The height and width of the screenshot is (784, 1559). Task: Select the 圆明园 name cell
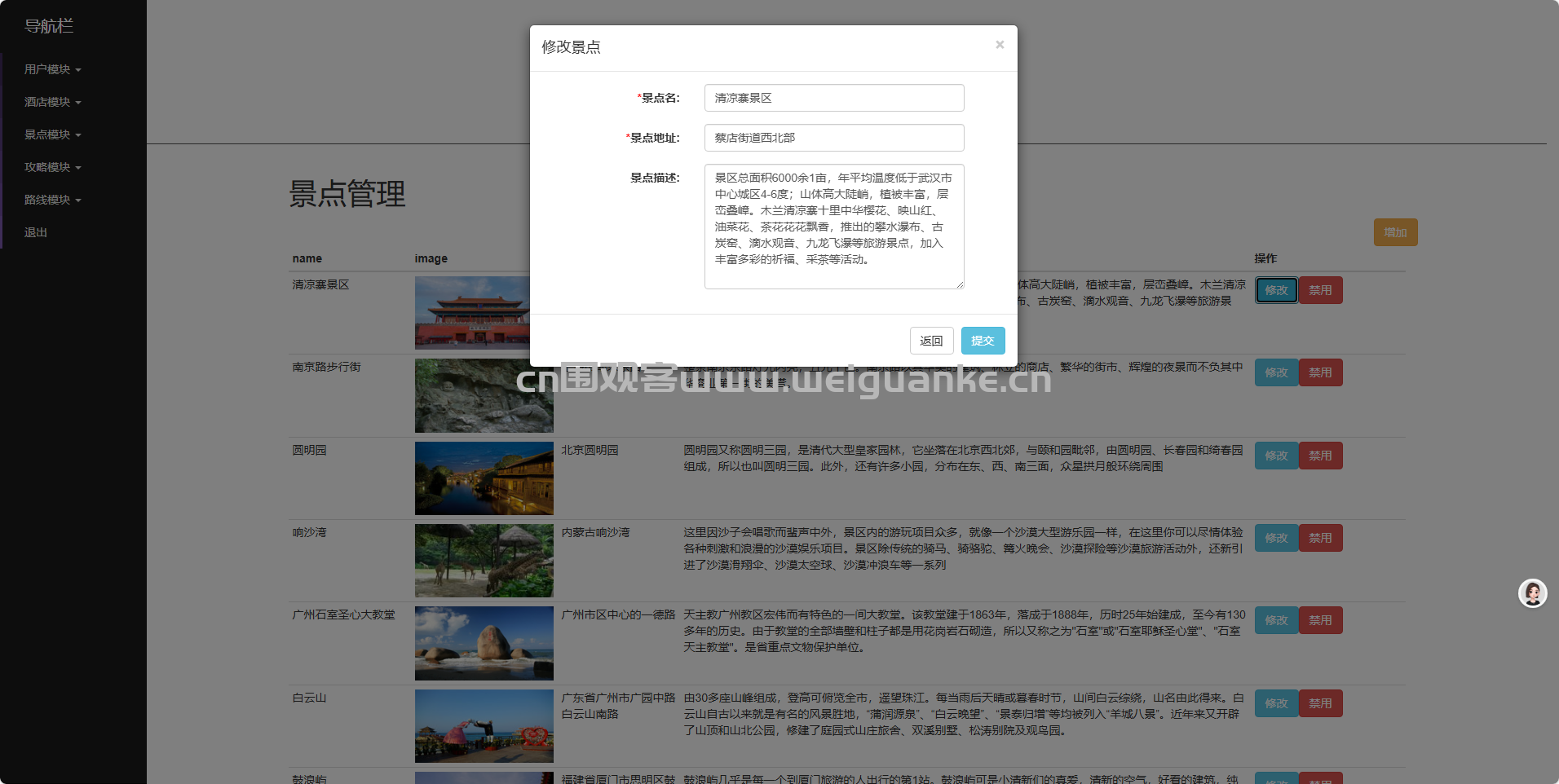click(310, 450)
